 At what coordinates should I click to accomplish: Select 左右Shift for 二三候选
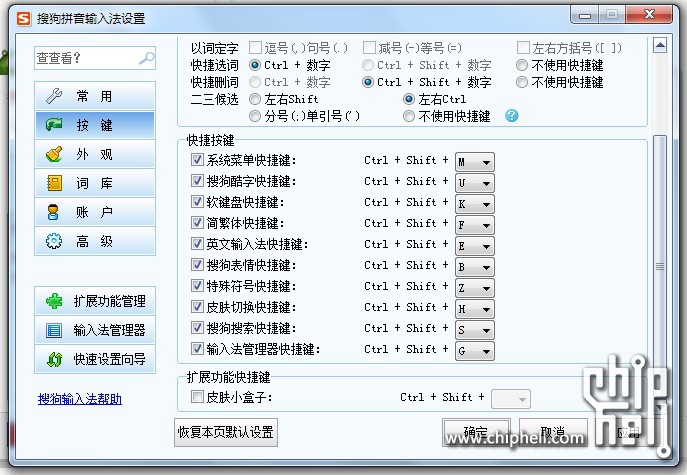click(x=255, y=99)
